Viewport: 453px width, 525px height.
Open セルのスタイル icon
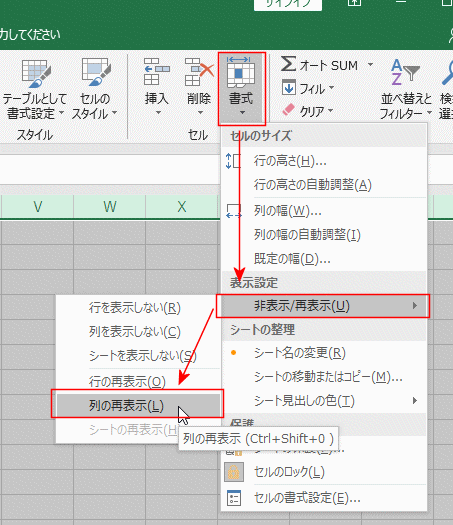tap(96, 71)
